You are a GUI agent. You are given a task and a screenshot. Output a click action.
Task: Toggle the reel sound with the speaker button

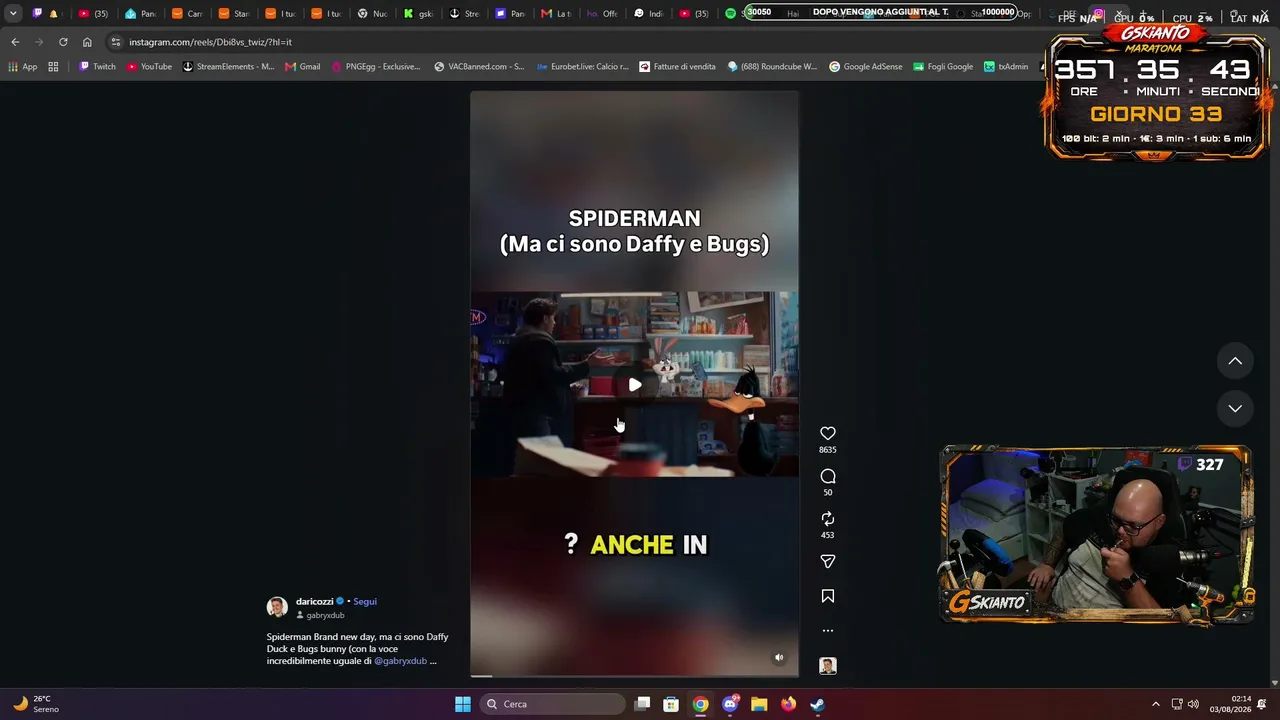[x=779, y=657]
